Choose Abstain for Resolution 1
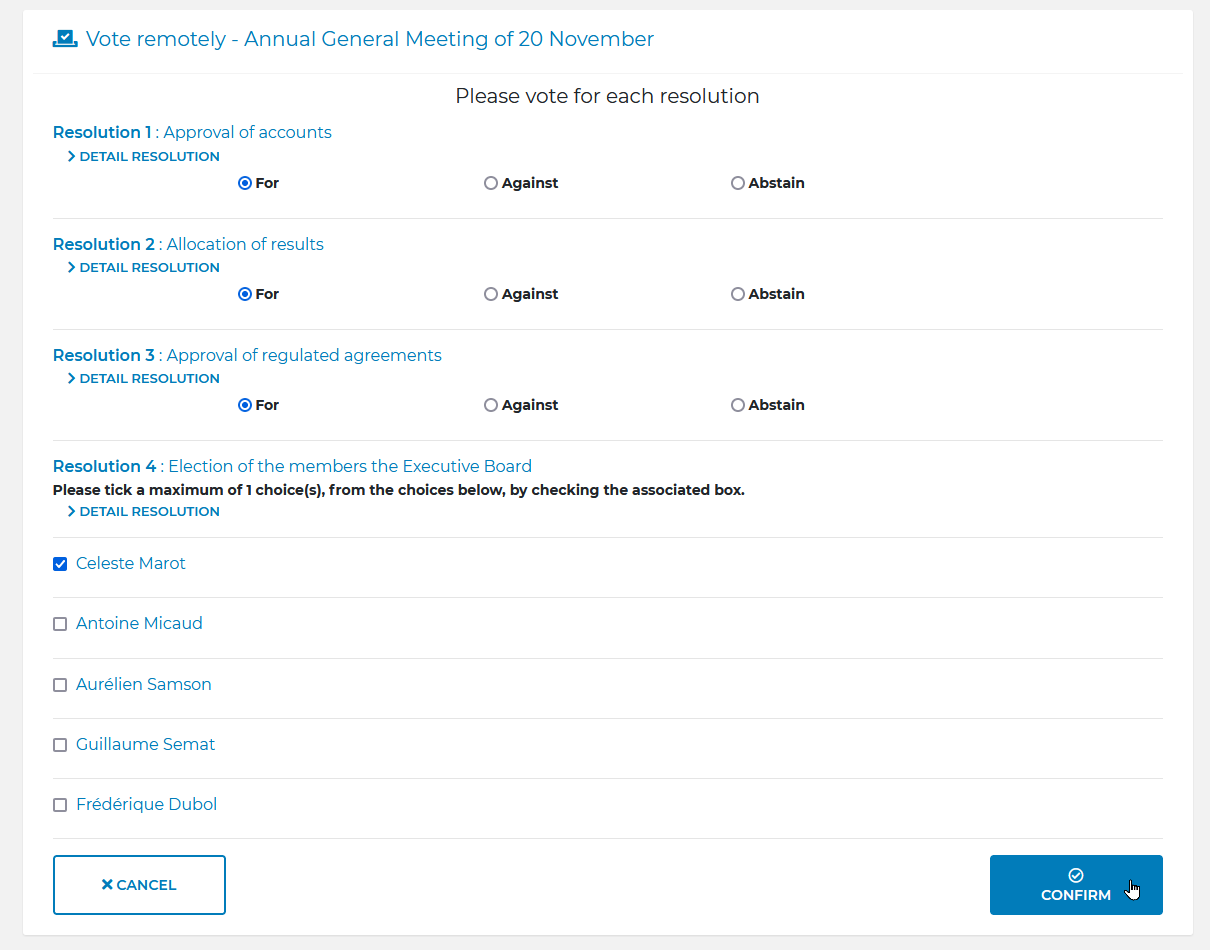 tap(738, 183)
